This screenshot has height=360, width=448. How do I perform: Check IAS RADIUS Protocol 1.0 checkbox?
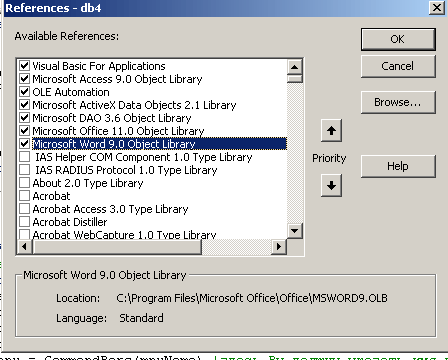(x=24, y=169)
